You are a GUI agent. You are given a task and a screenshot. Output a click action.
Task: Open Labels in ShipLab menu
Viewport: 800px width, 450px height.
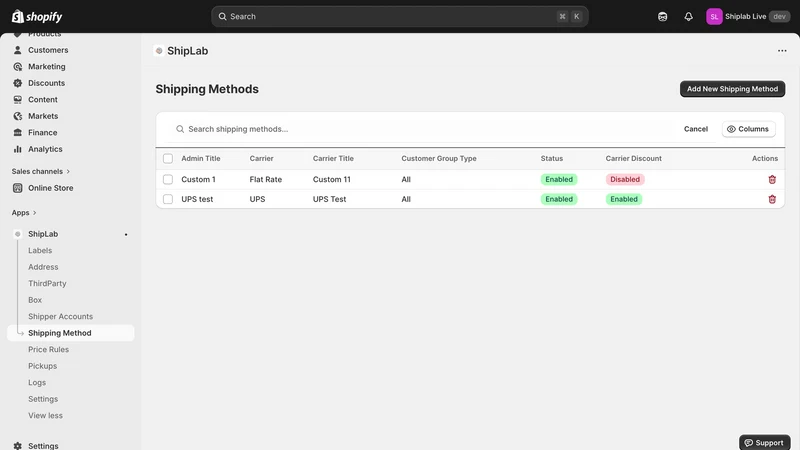pos(40,251)
